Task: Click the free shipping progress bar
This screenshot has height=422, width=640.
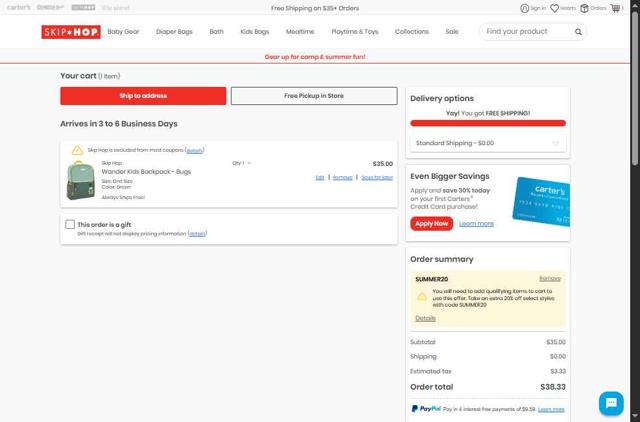Action: coord(488,123)
